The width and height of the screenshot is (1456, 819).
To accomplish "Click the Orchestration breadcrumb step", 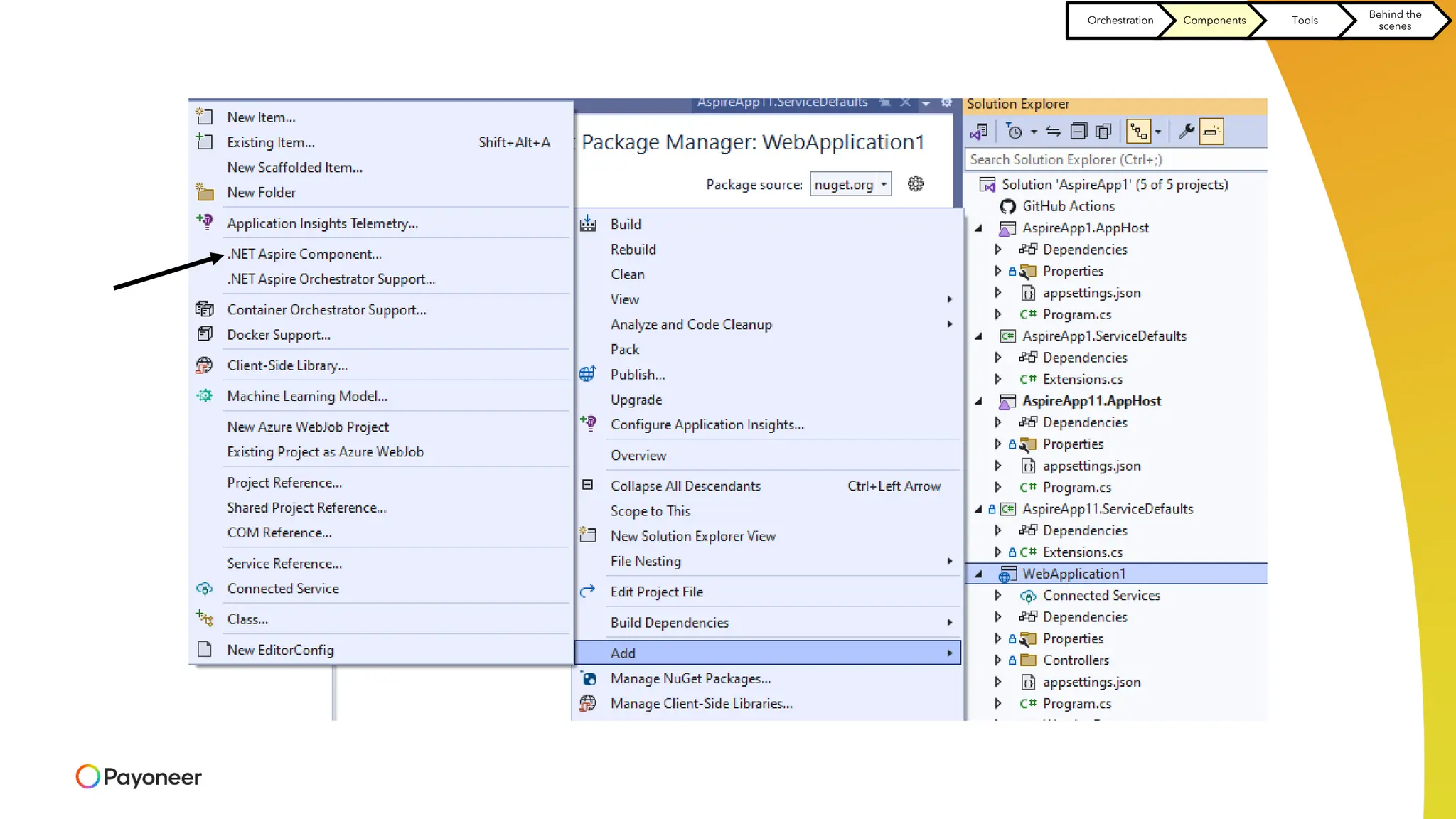I will tap(1120, 20).
